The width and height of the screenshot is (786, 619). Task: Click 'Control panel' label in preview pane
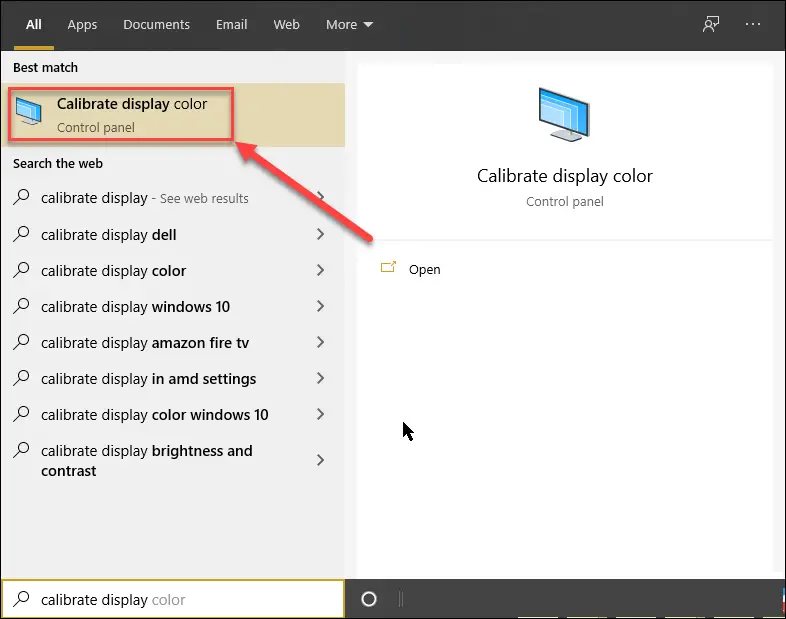point(564,201)
